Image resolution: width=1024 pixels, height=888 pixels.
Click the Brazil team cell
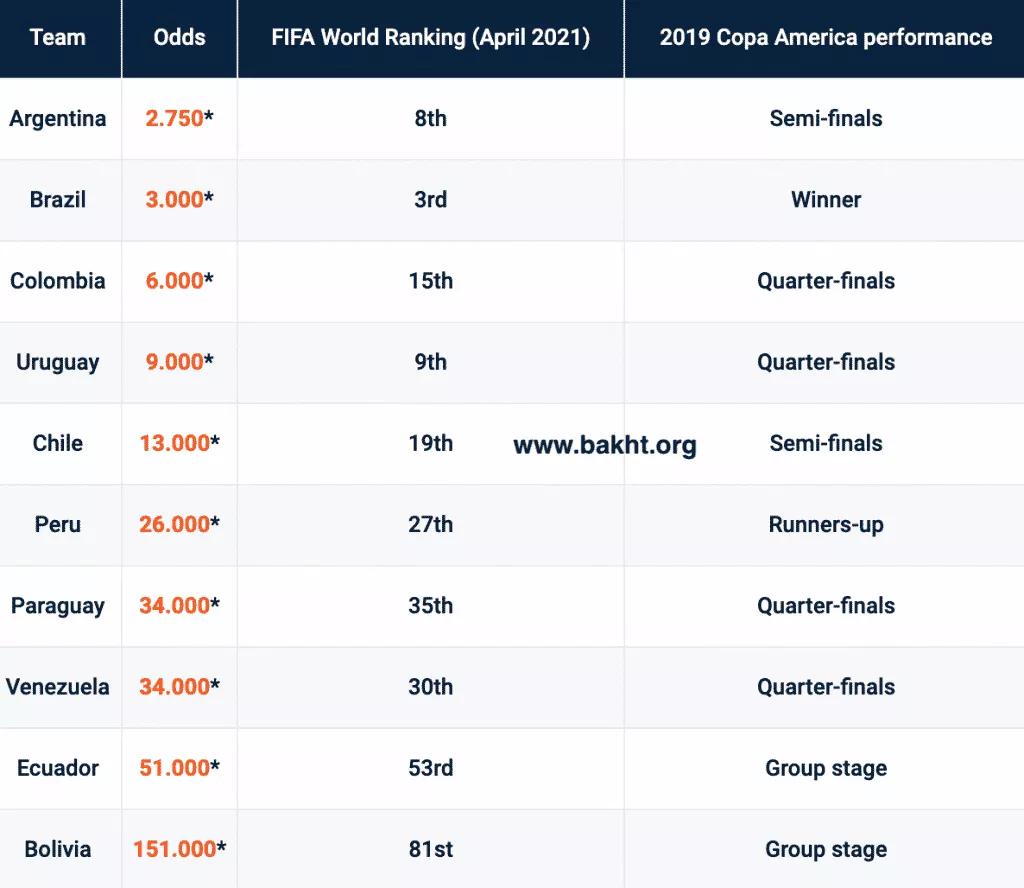coord(58,199)
